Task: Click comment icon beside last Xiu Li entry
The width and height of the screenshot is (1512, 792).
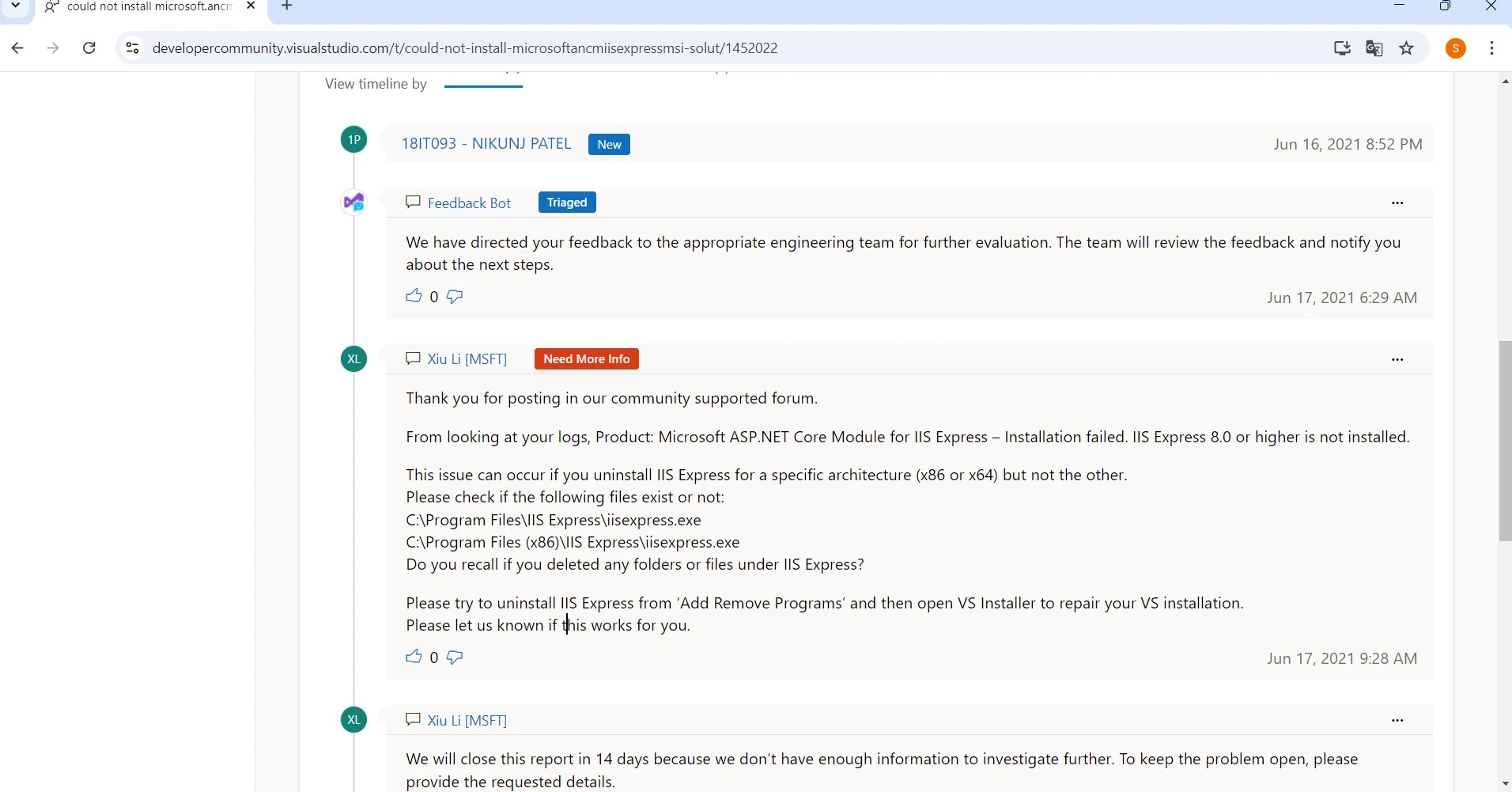Action: tap(413, 720)
